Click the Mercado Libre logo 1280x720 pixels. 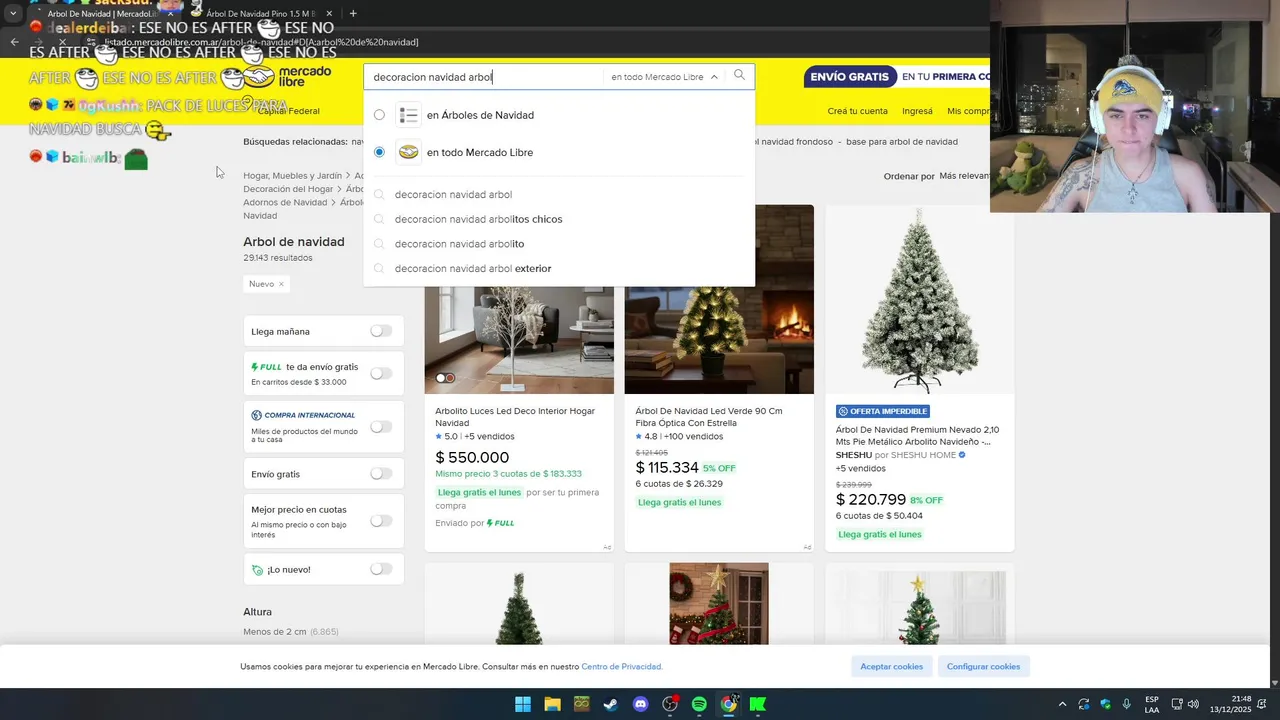[x=289, y=77]
